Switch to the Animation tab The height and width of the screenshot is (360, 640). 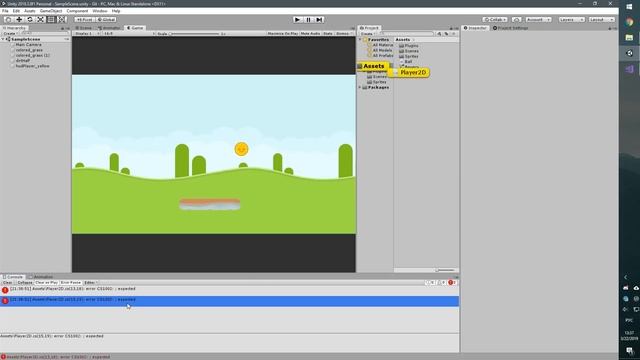click(x=41, y=277)
